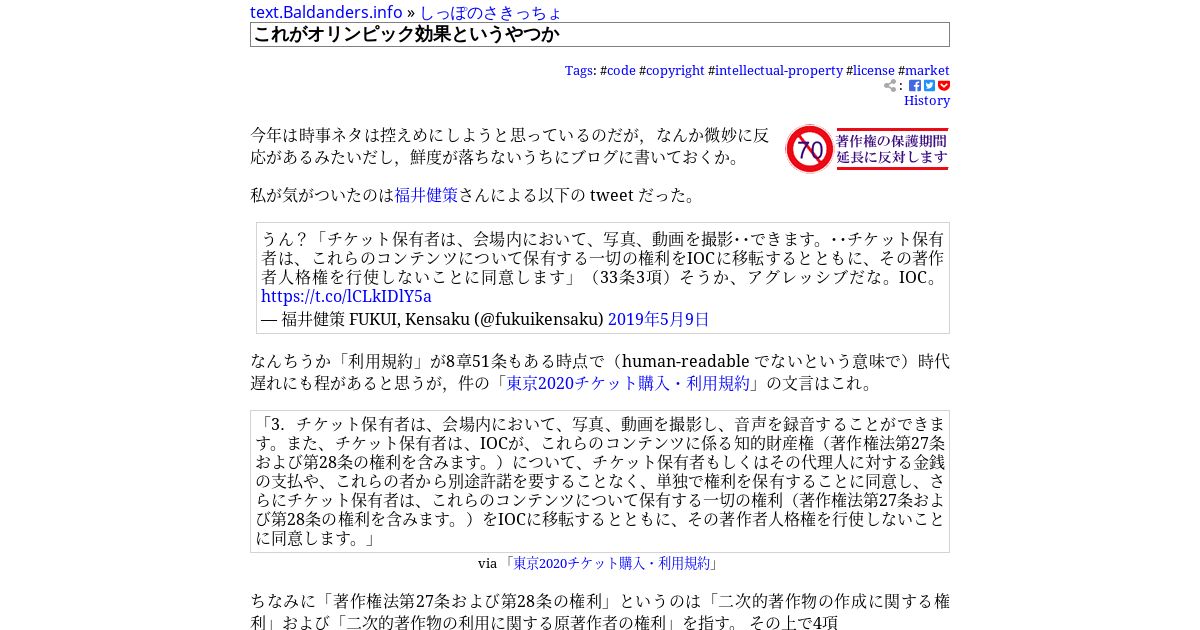1200x630 pixels.
Task: Filter by the copyright tag
Action: click(x=675, y=71)
